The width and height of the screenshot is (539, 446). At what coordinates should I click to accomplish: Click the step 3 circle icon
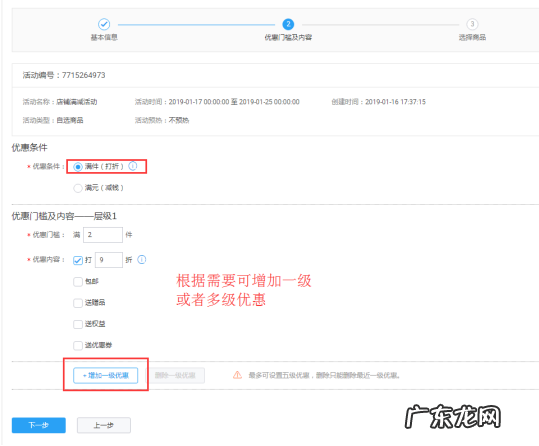tap(472, 24)
